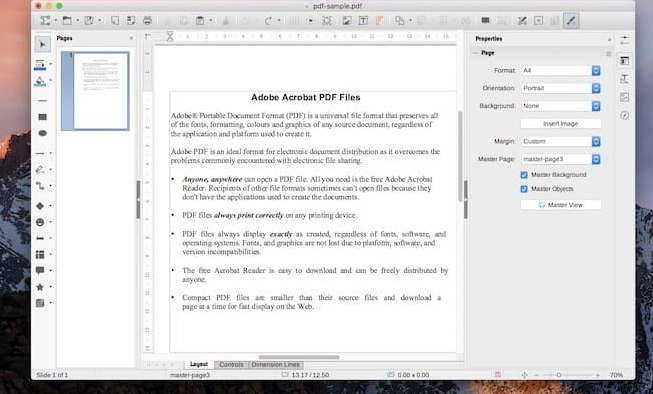The width and height of the screenshot is (653, 394).
Task: Open Sidebar Settings icon at top
Action: (x=624, y=40)
